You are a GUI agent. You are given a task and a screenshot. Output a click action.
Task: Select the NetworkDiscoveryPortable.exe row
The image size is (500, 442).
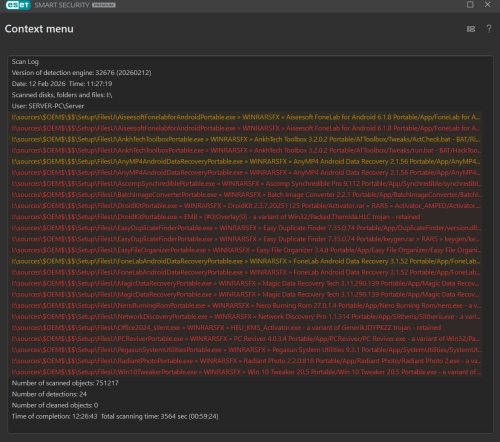(x=246, y=317)
